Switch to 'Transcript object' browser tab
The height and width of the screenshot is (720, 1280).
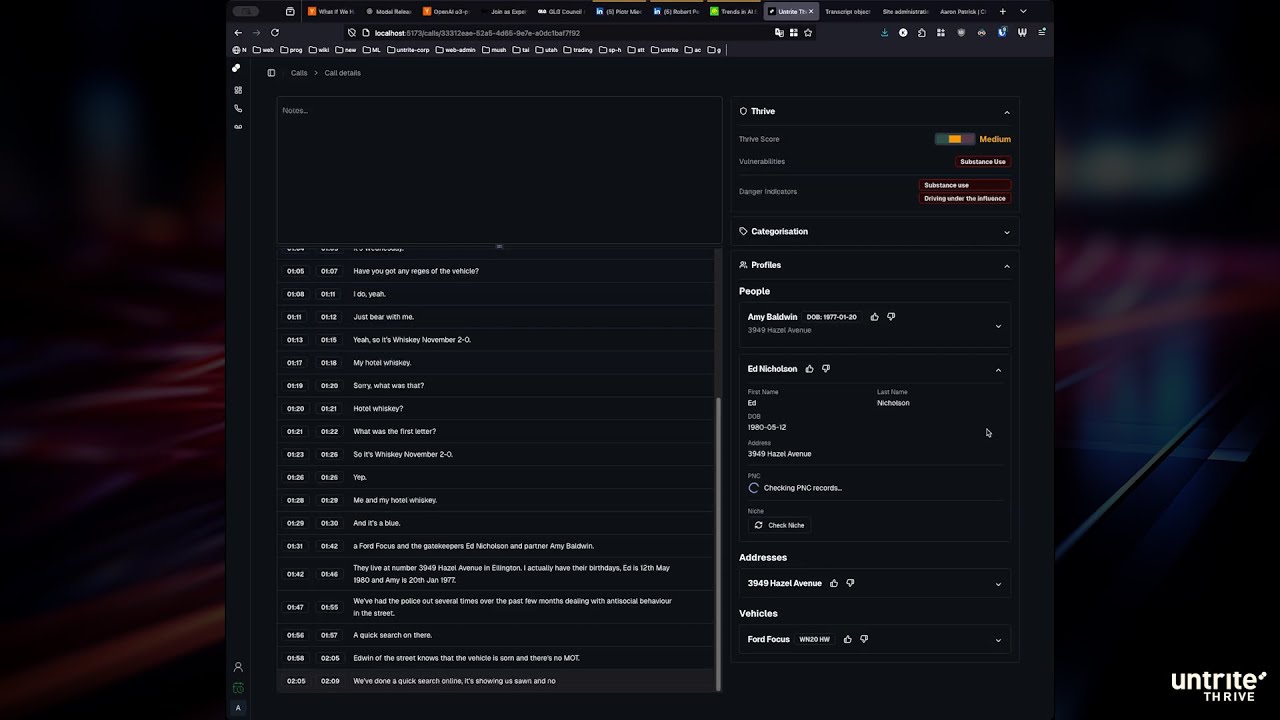(x=847, y=11)
